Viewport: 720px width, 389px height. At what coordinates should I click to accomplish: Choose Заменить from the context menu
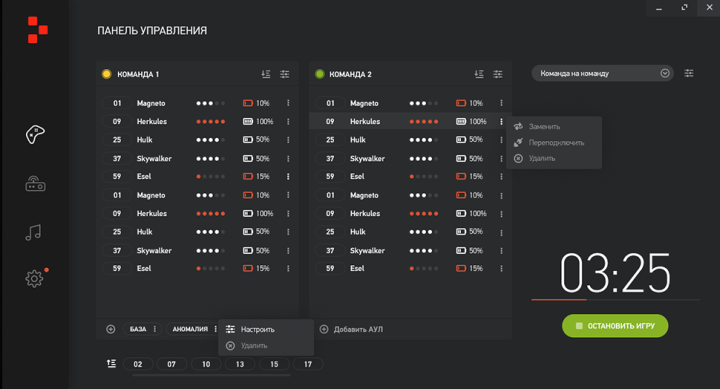[x=544, y=126]
